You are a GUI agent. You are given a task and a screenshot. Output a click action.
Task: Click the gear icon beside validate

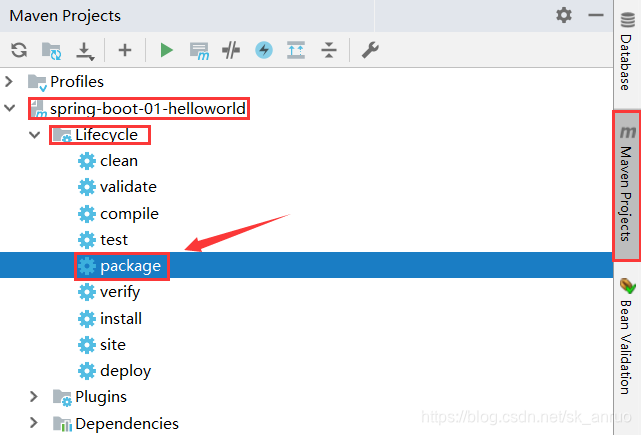pyautogui.click(x=87, y=187)
